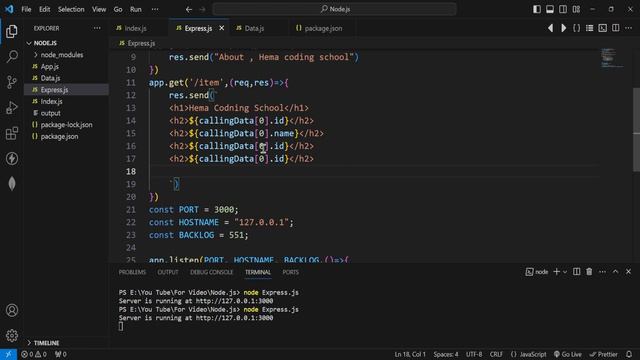Create a new terminal with plus icon
This screenshot has height=360, width=640.
tap(556, 272)
